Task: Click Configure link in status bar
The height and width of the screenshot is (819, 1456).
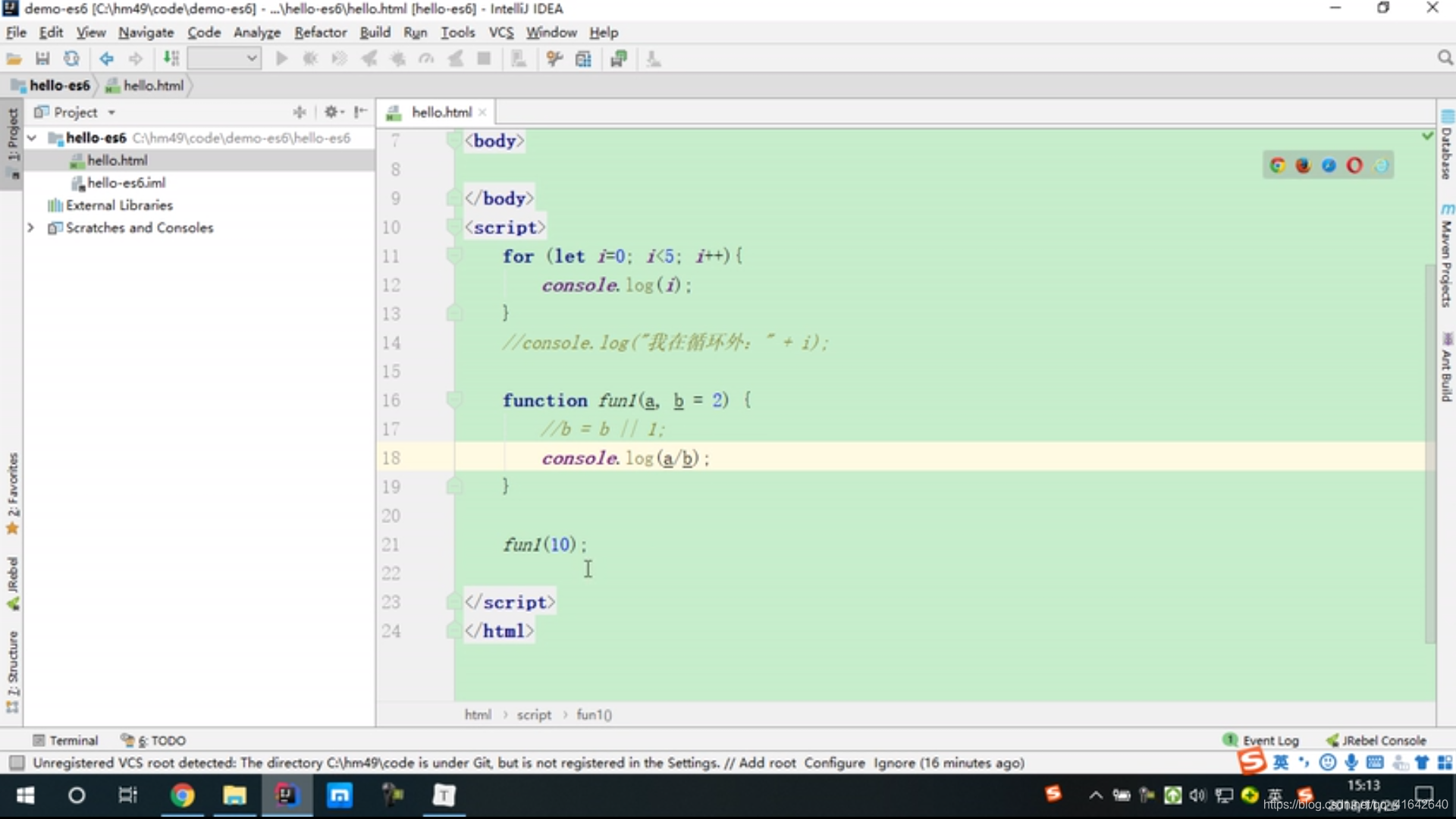Action: (834, 763)
